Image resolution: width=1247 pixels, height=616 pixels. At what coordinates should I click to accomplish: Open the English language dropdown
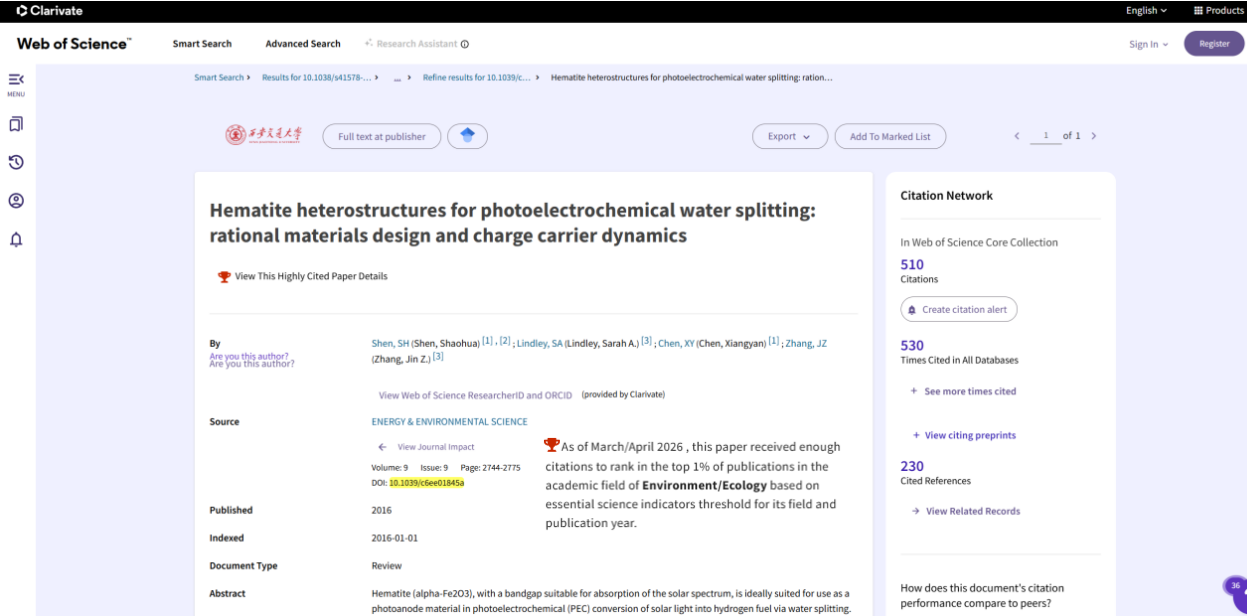(x=1146, y=11)
